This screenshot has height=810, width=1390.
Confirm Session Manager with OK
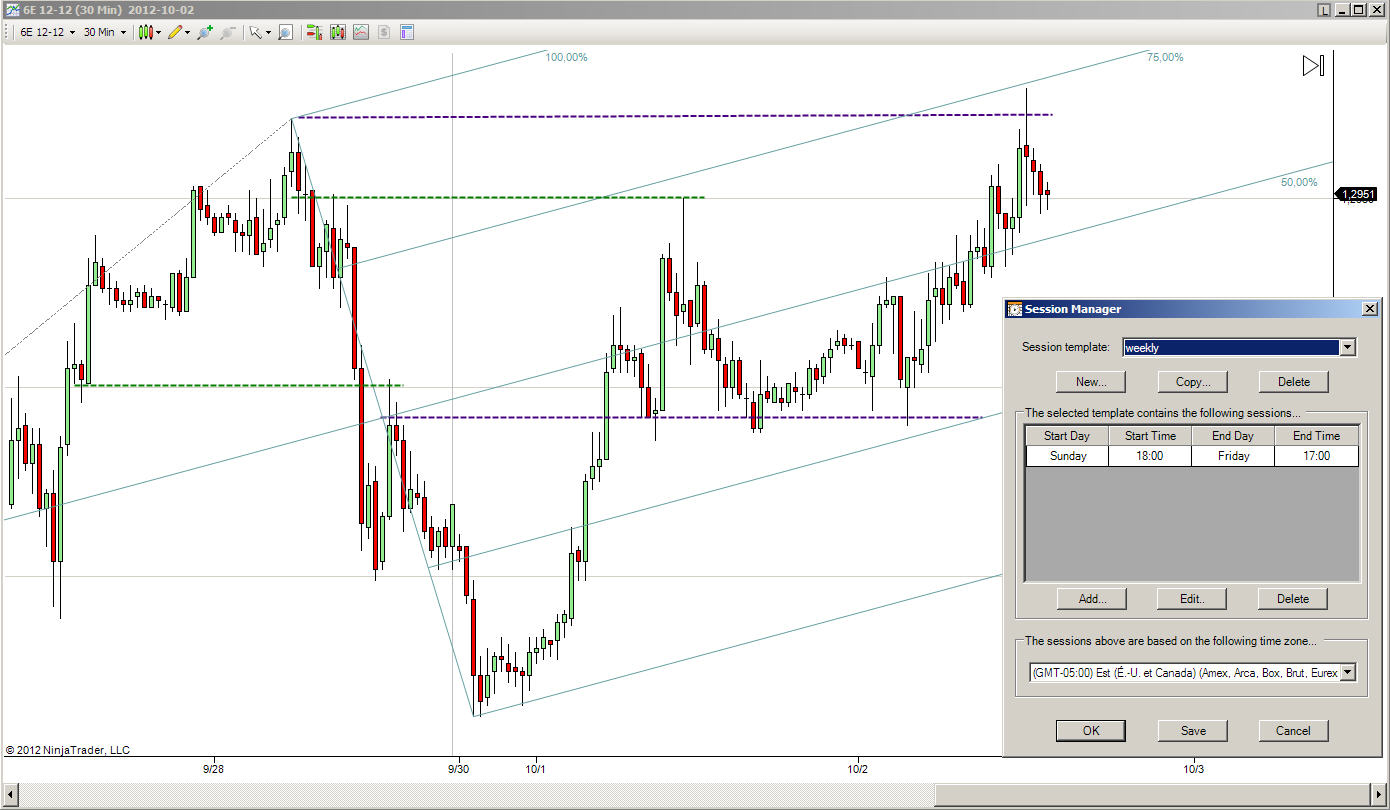tap(1091, 731)
